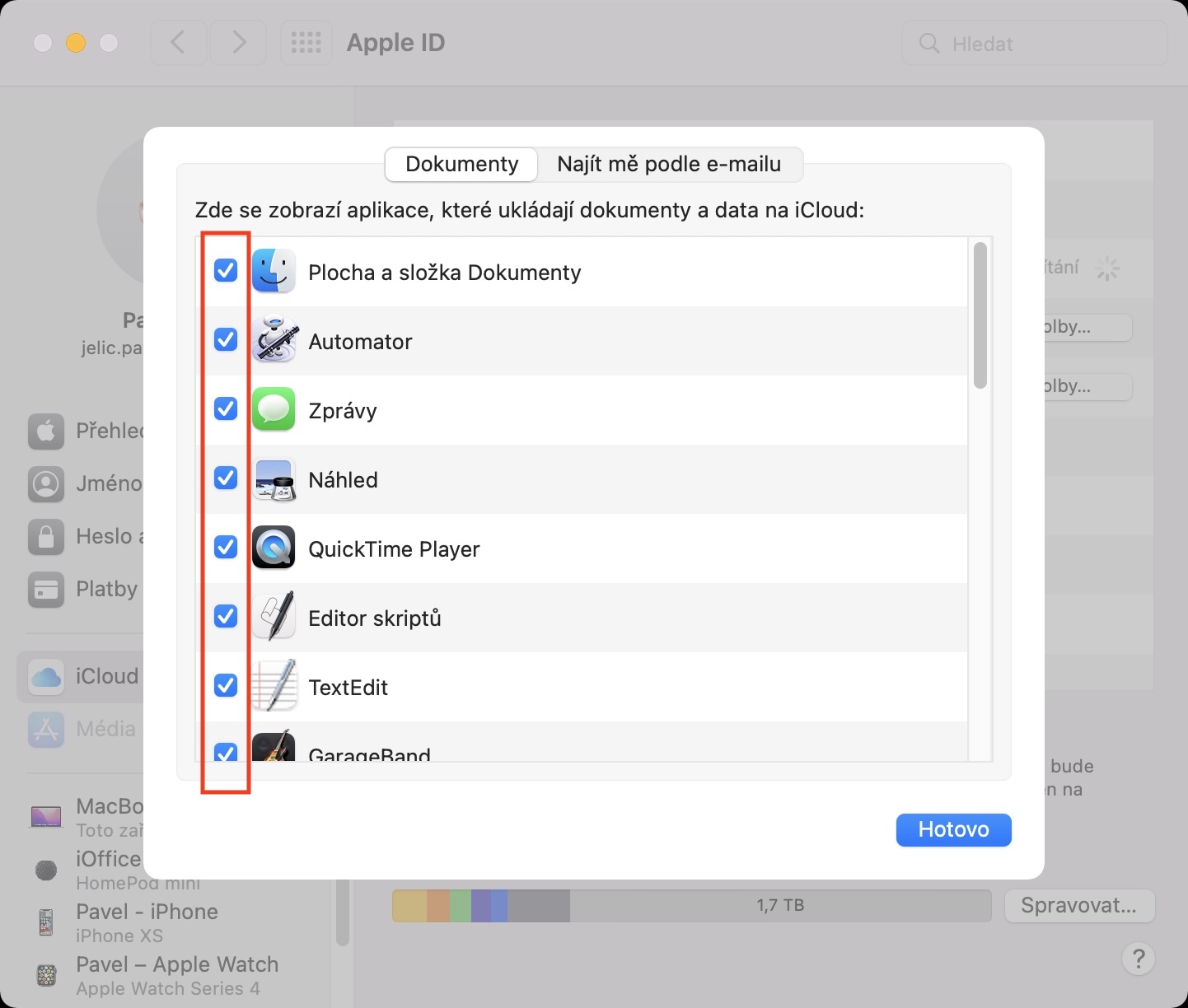
Task: Select the iCloud sidebar cloud icon
Action: (46, 676)
